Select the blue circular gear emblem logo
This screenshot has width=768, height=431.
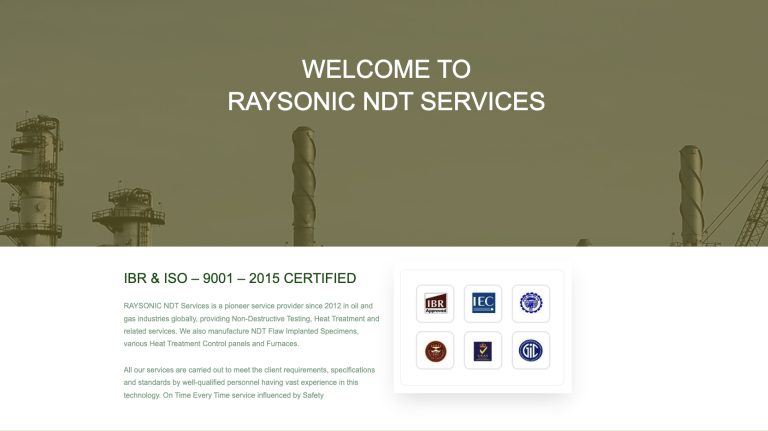coord(531,303)
